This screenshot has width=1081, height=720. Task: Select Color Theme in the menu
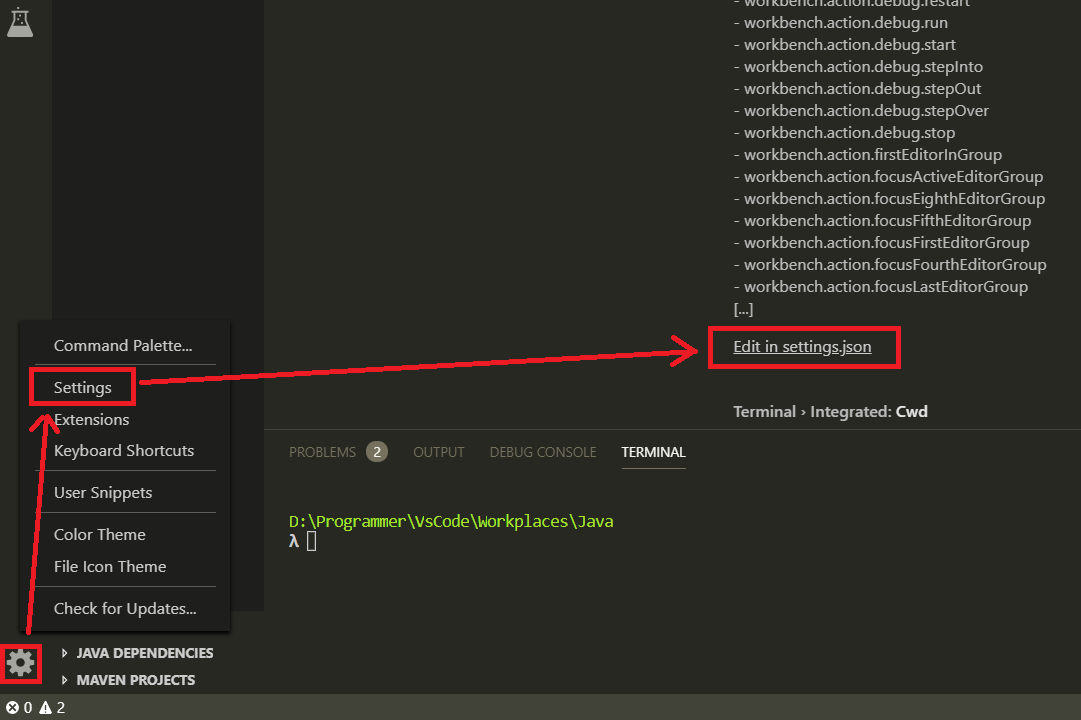click(x=99, y=534)
